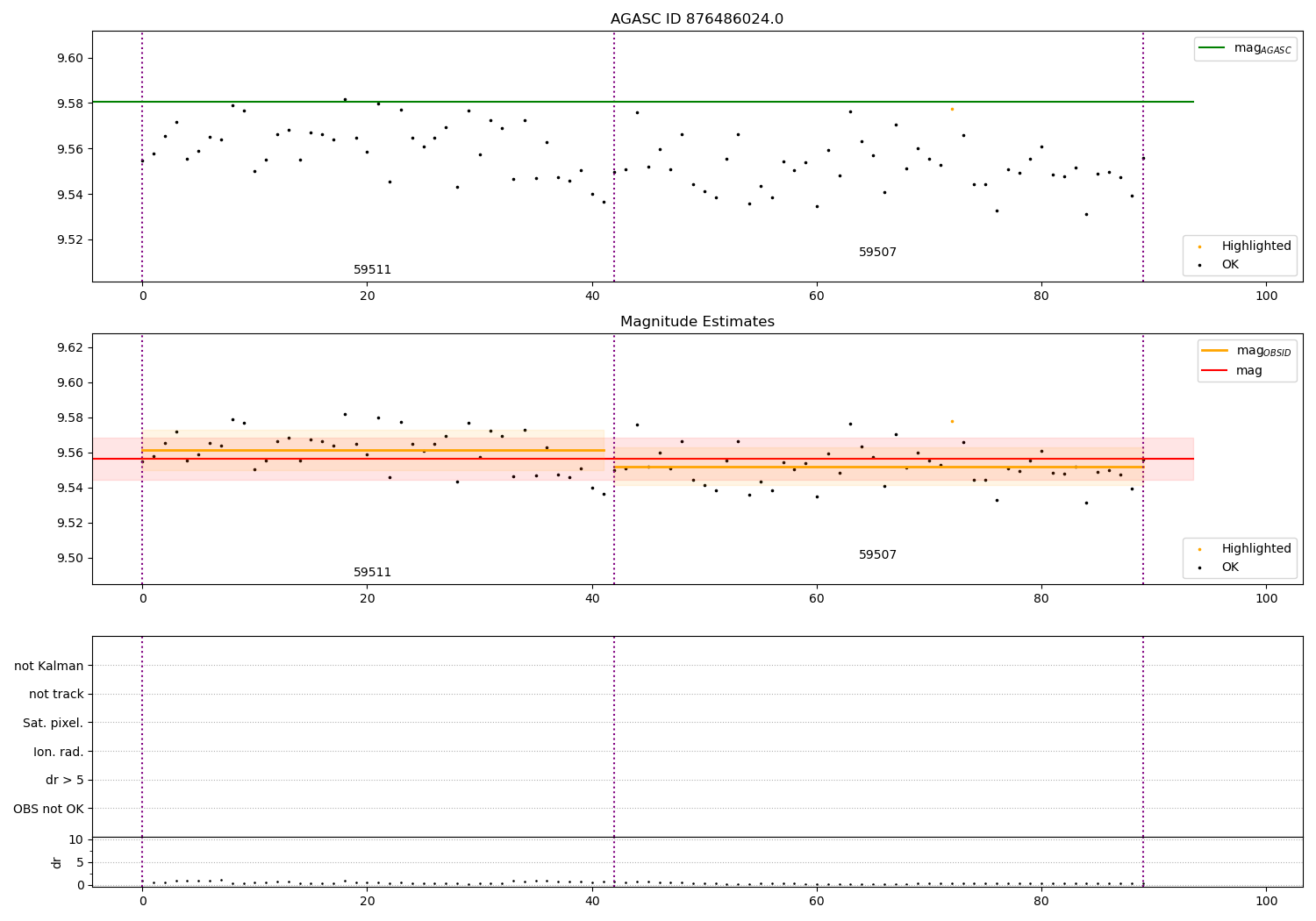
Task: Click the orange highlighted point in the top plot
Action: [952, 109]
